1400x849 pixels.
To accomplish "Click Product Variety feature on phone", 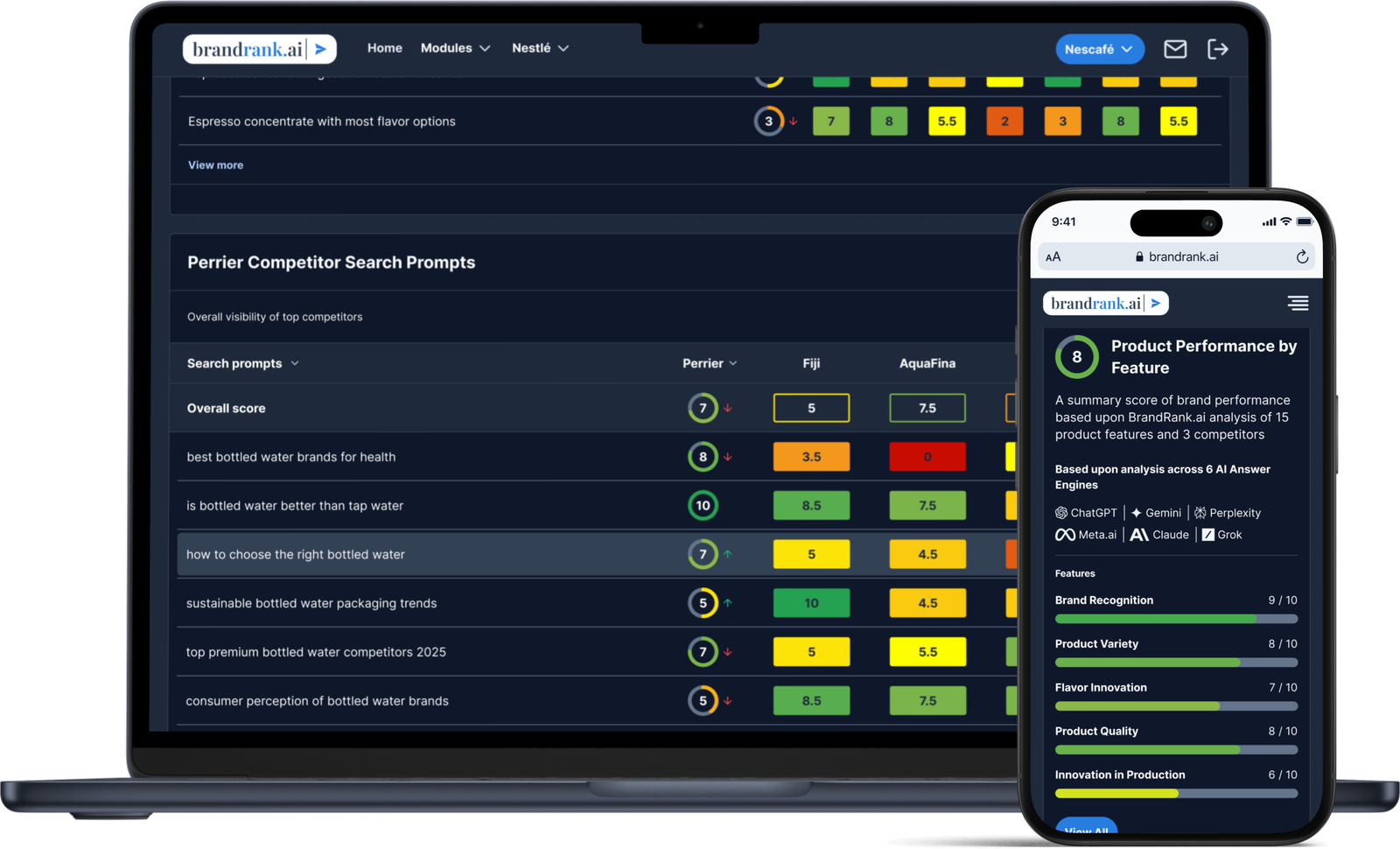I will tap(1176, 653).
